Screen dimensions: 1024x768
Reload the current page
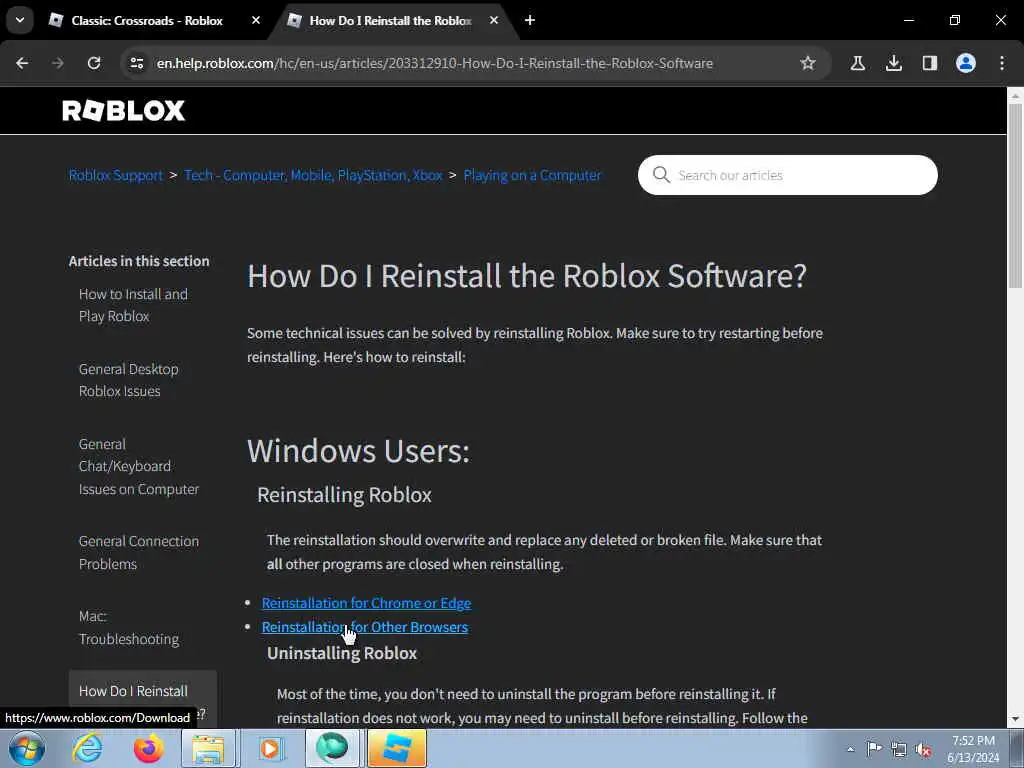click(94, 63)
